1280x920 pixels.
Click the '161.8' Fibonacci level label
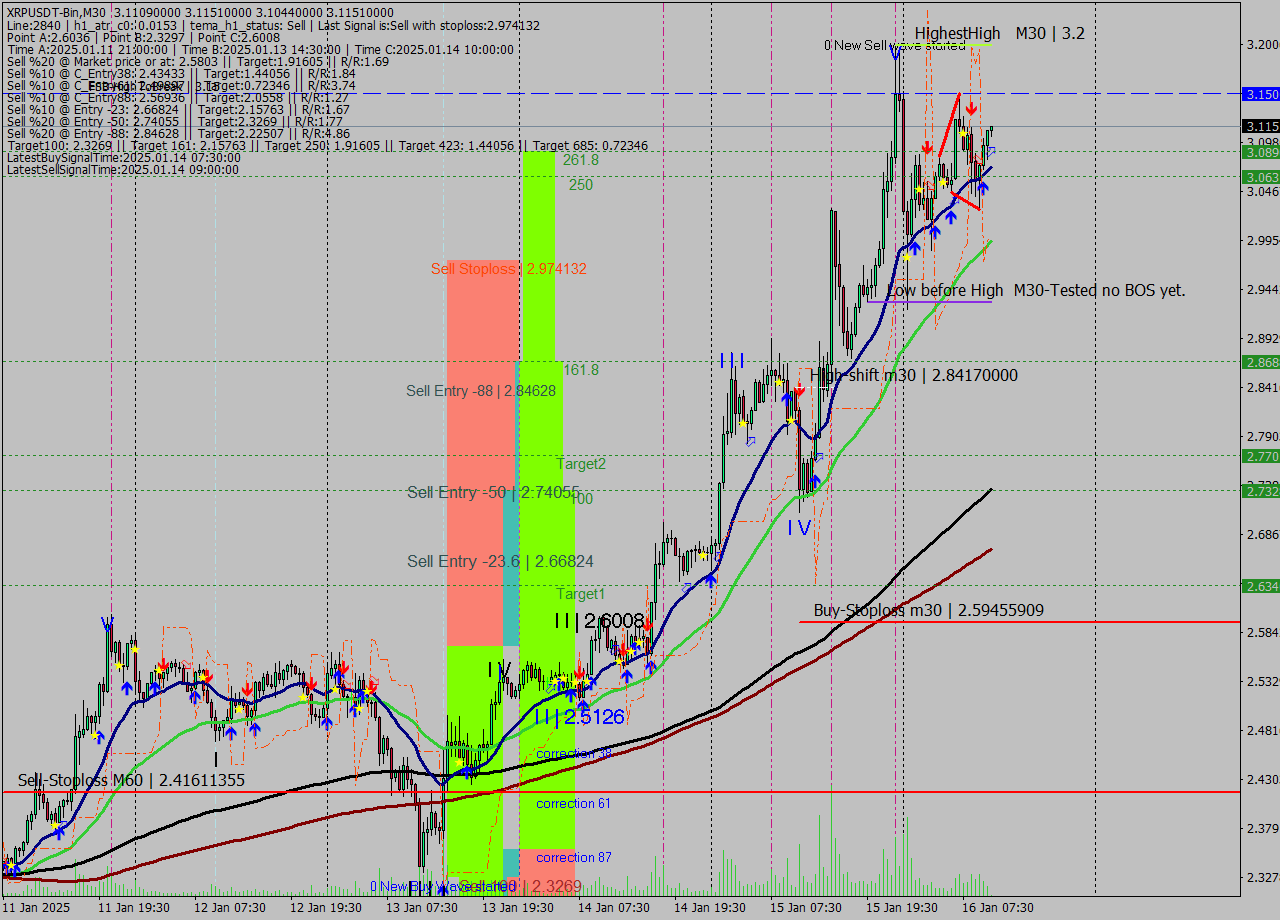click(580, 370)
